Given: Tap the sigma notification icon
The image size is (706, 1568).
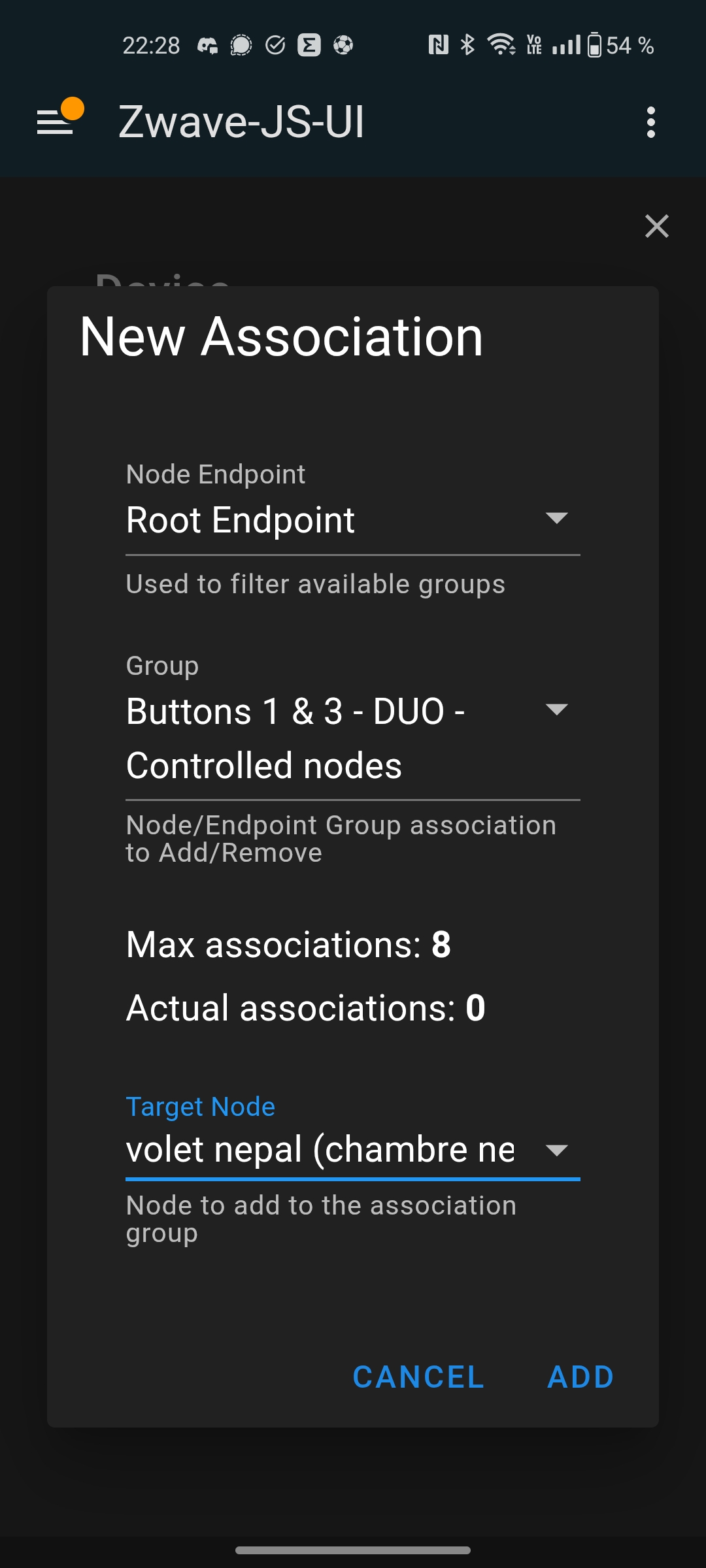Looking at the screenshot, I should pos(309,45).
